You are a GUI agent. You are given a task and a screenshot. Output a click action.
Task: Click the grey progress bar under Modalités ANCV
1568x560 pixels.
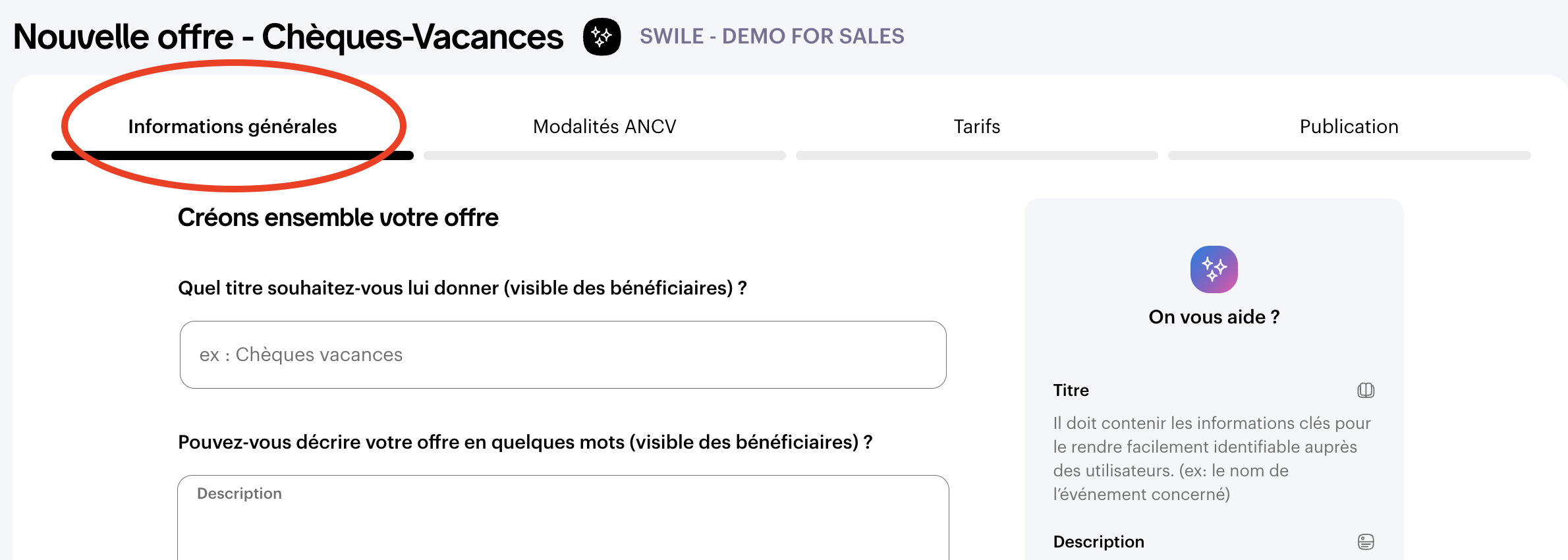604,155
